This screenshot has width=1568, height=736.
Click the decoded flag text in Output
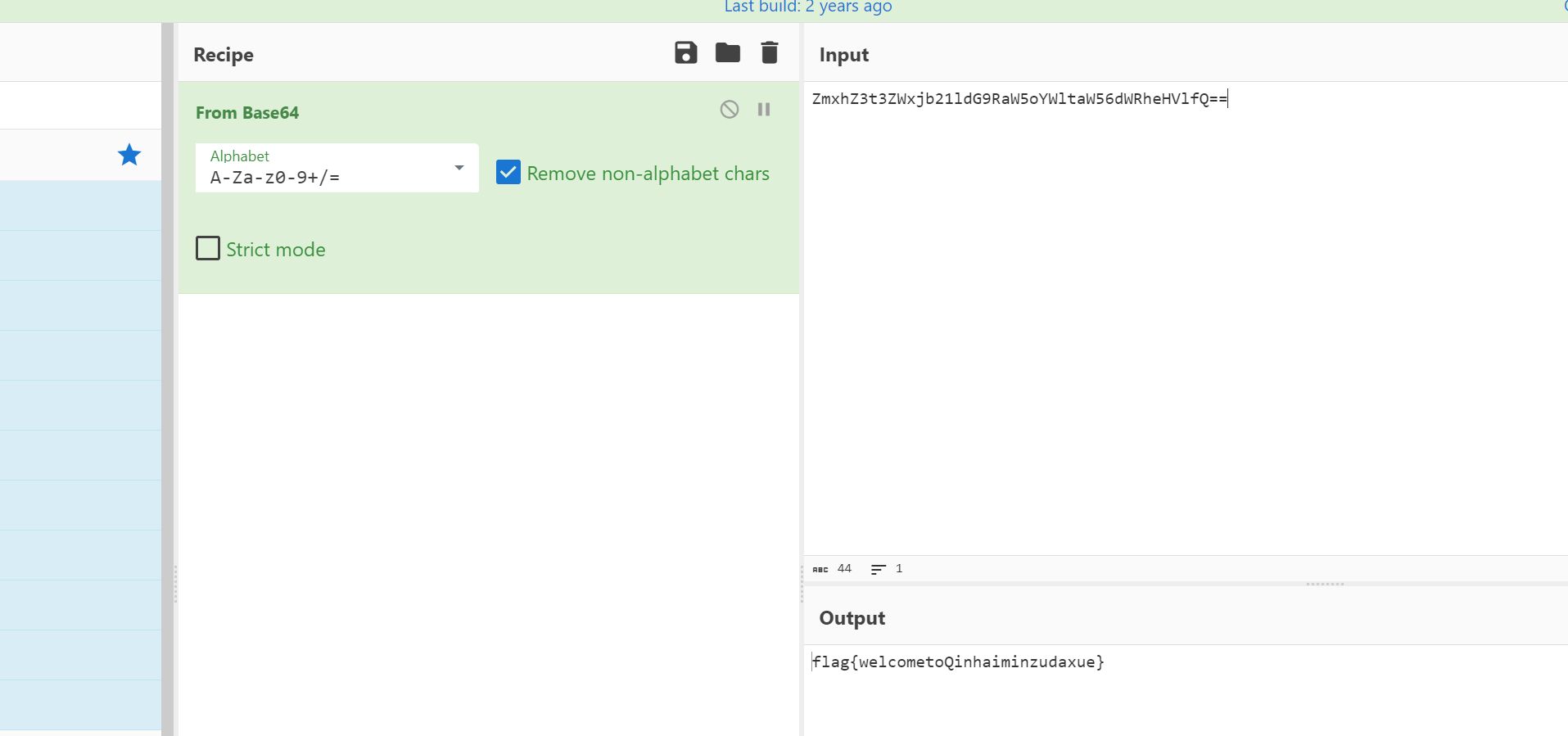pos(958,662)
